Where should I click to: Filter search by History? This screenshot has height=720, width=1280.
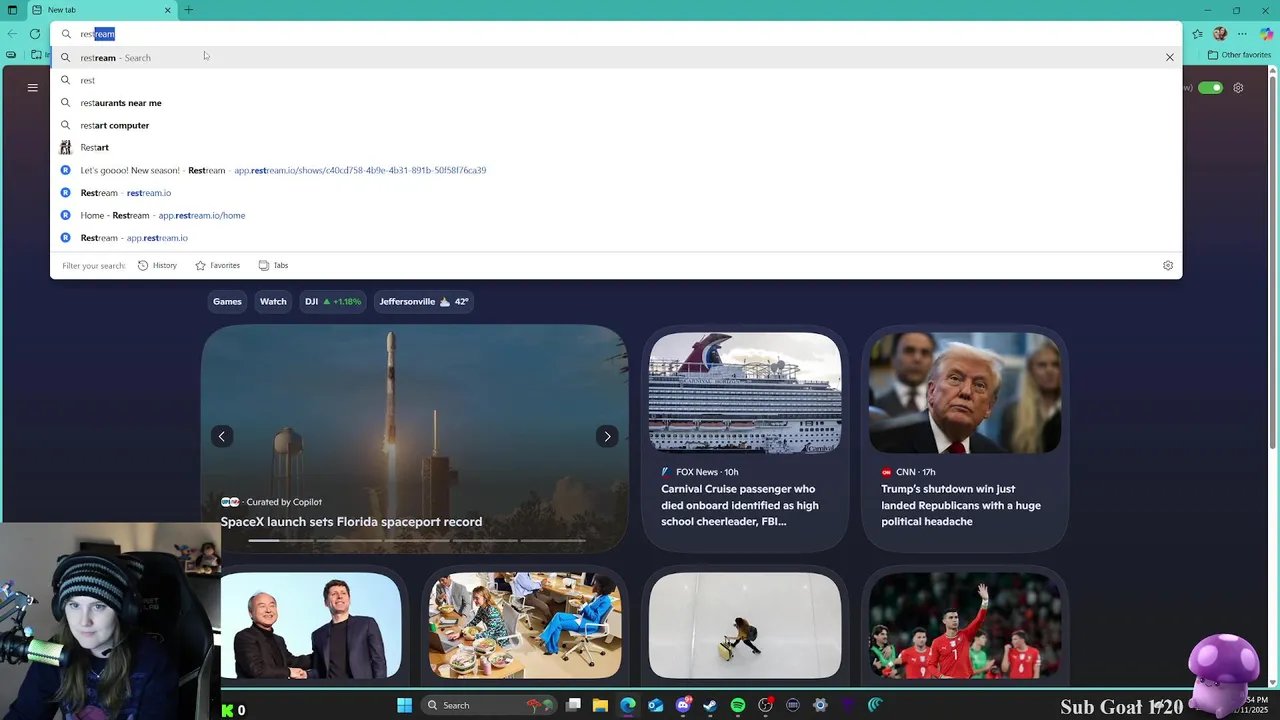click(x=157, y=265)
